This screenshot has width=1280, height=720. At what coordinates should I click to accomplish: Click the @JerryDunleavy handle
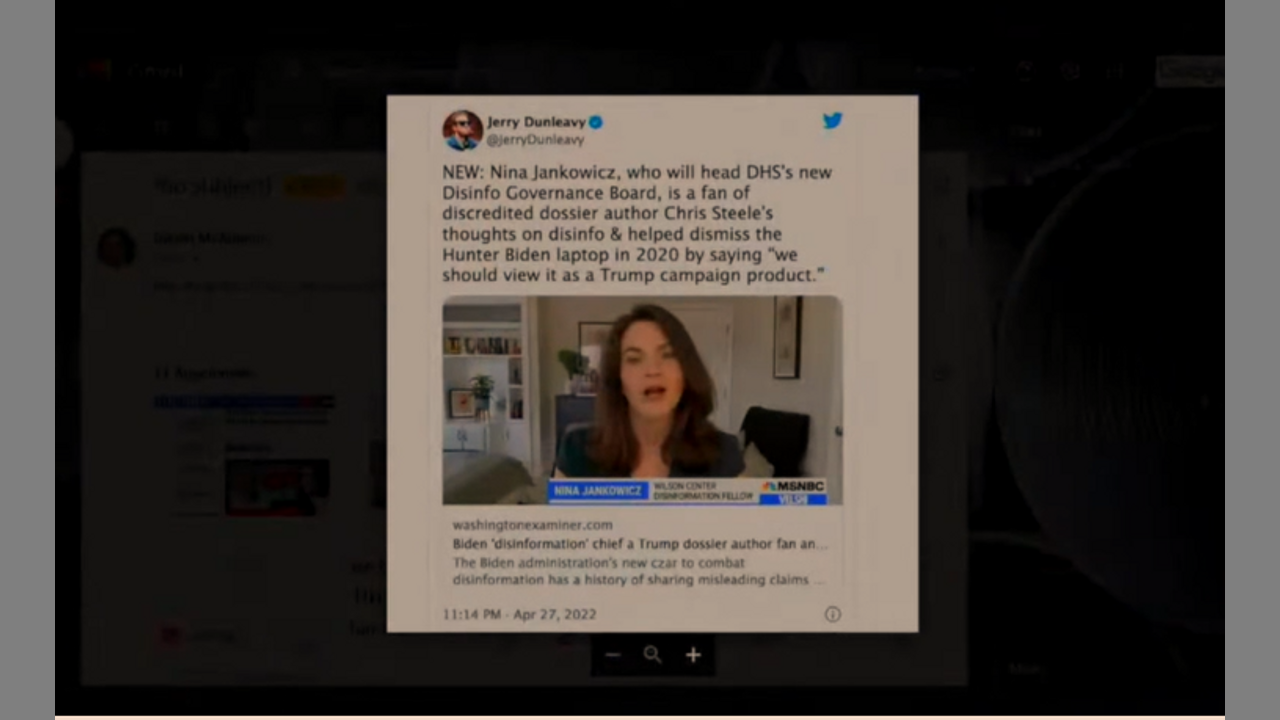tap(535, 140)
